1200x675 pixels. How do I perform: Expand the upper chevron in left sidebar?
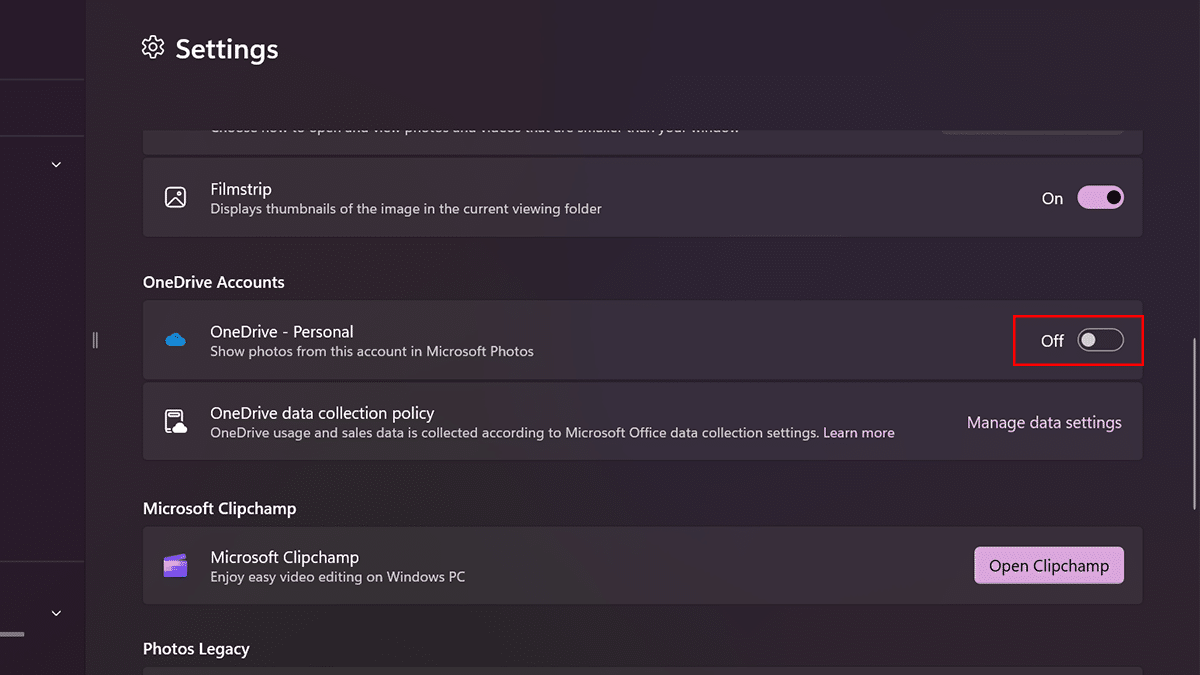click(x=56, y=164)
